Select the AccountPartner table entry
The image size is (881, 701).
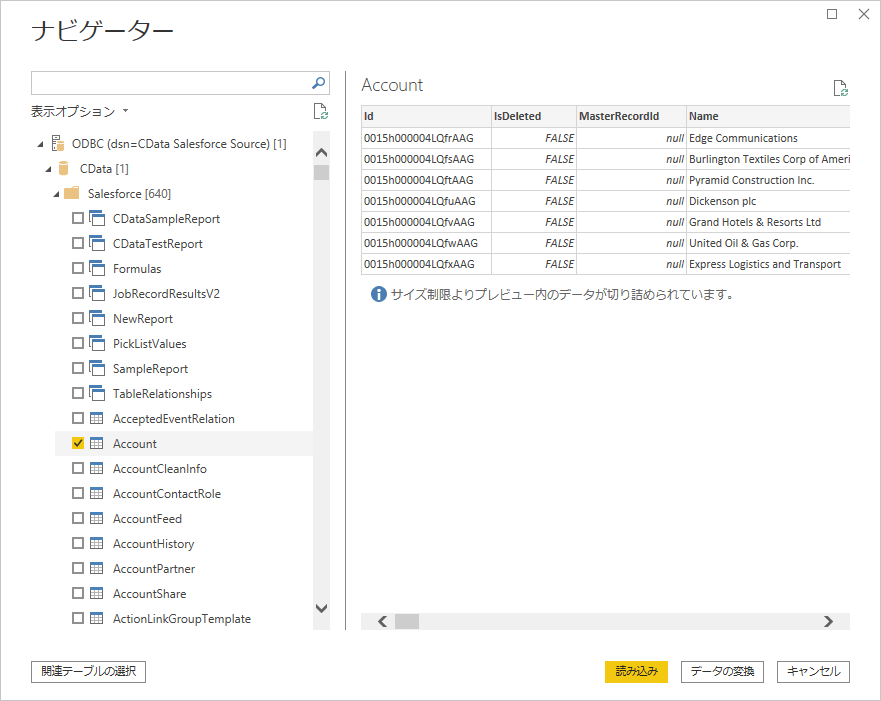point(154,569)
